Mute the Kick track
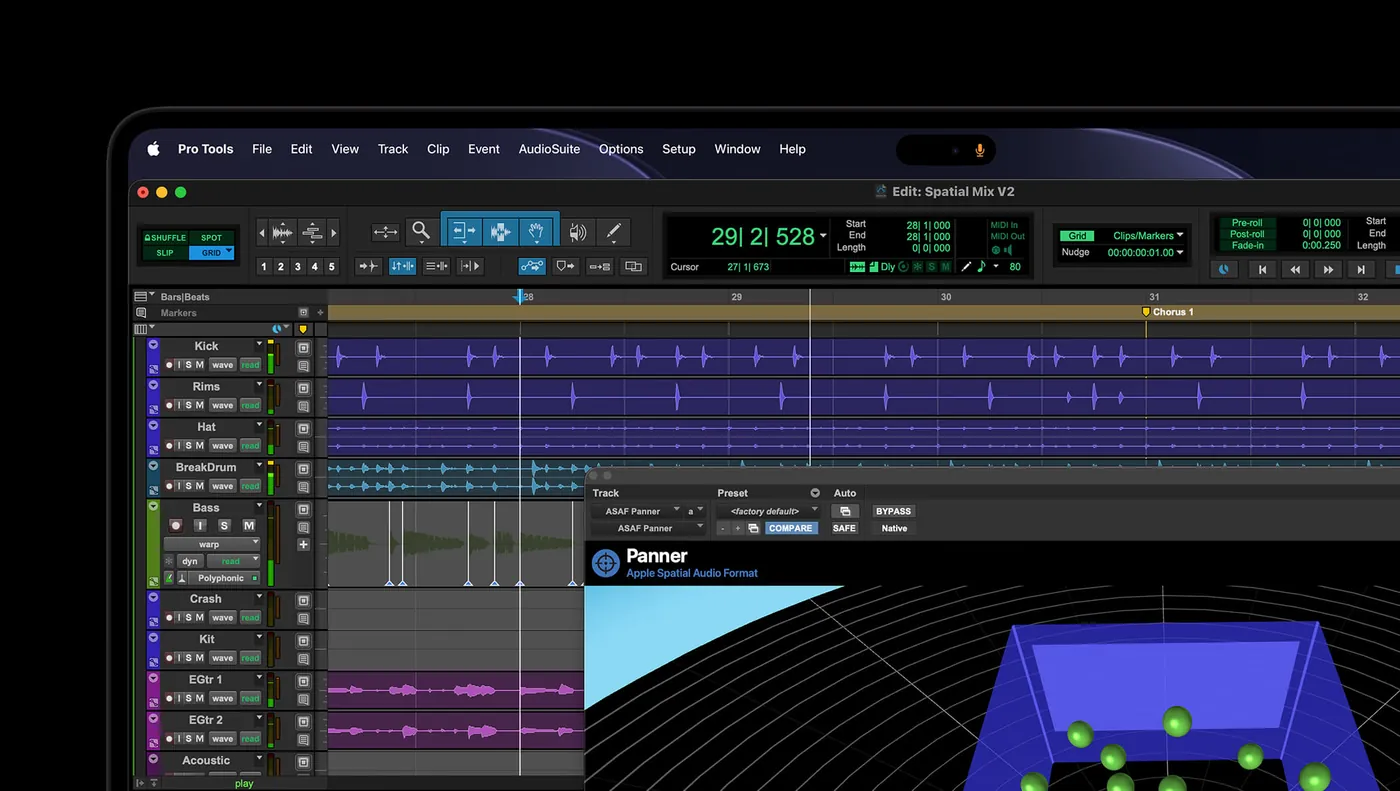 click(199, 365)
